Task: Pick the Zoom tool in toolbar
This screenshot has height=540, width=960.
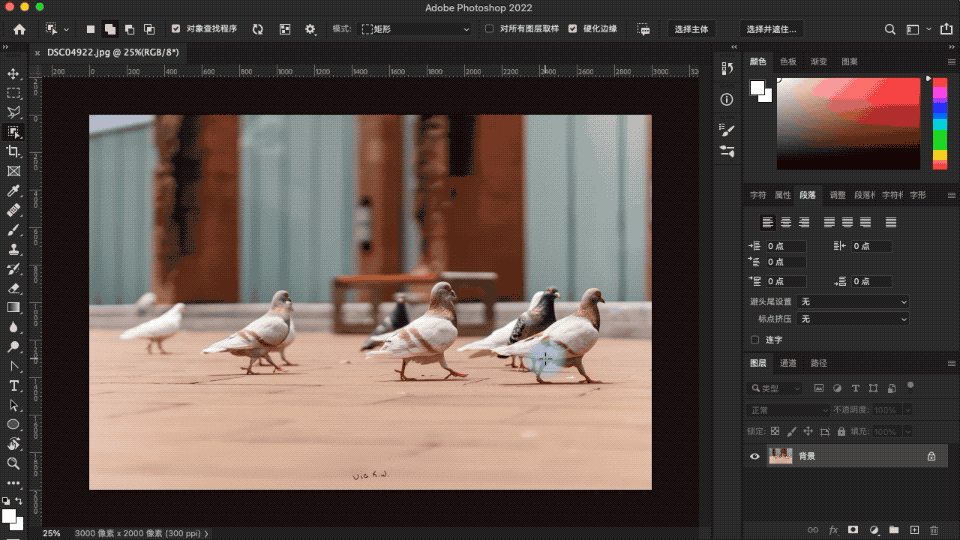Action: point(14,464)
